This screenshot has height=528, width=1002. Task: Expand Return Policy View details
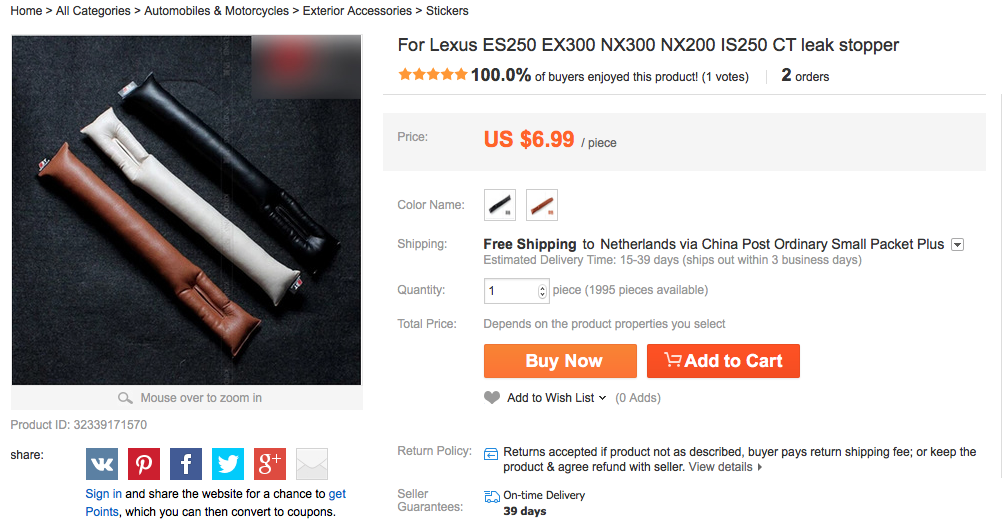click(x=725, y=467)
